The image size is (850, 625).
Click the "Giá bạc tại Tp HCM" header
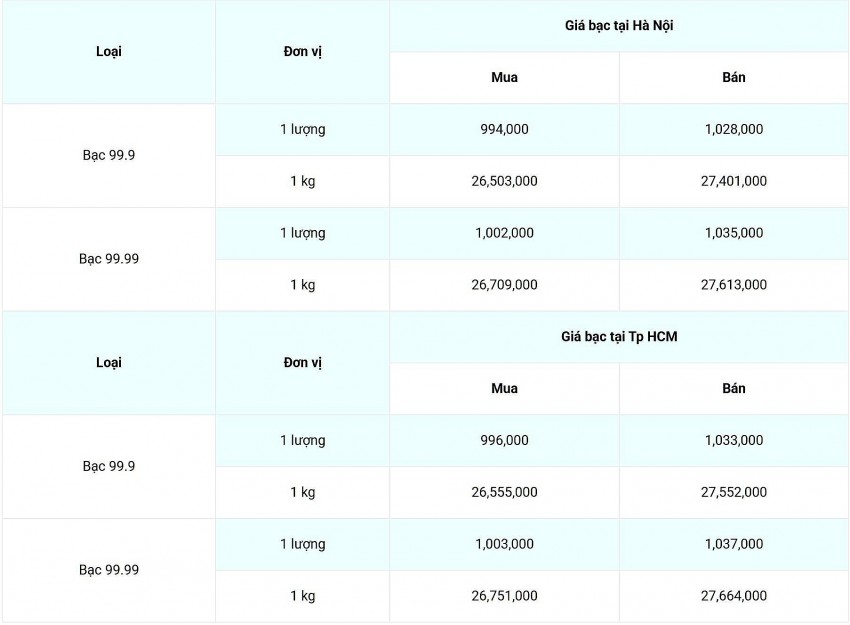coord(618,337)
